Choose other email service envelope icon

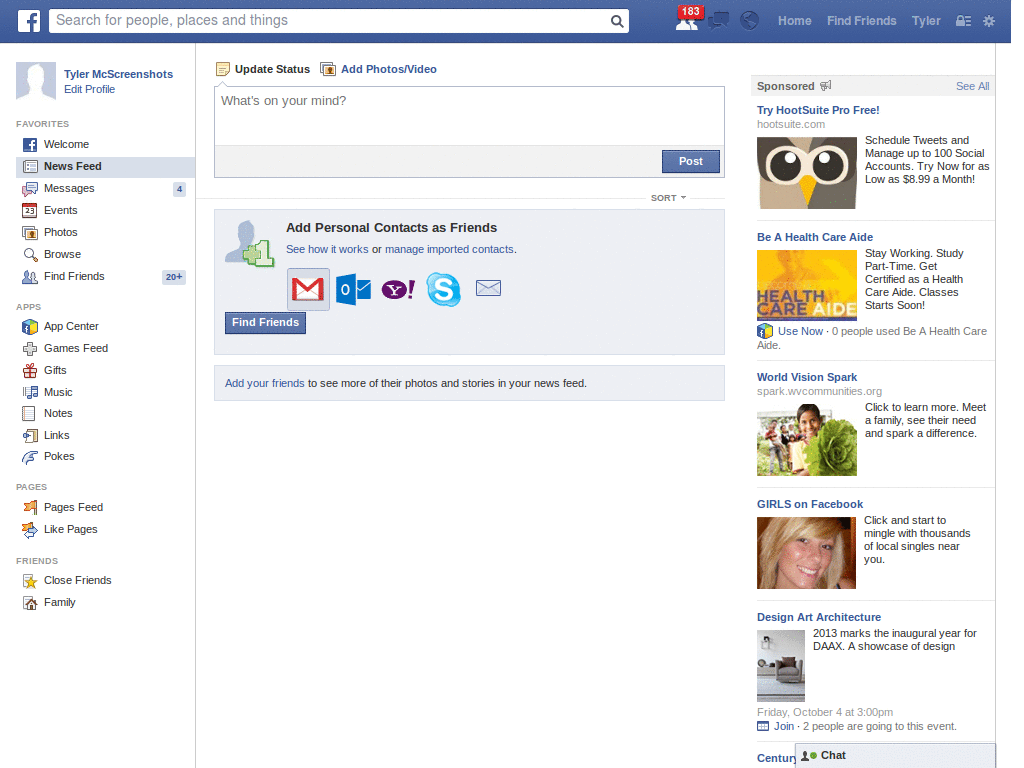point(488,288)
